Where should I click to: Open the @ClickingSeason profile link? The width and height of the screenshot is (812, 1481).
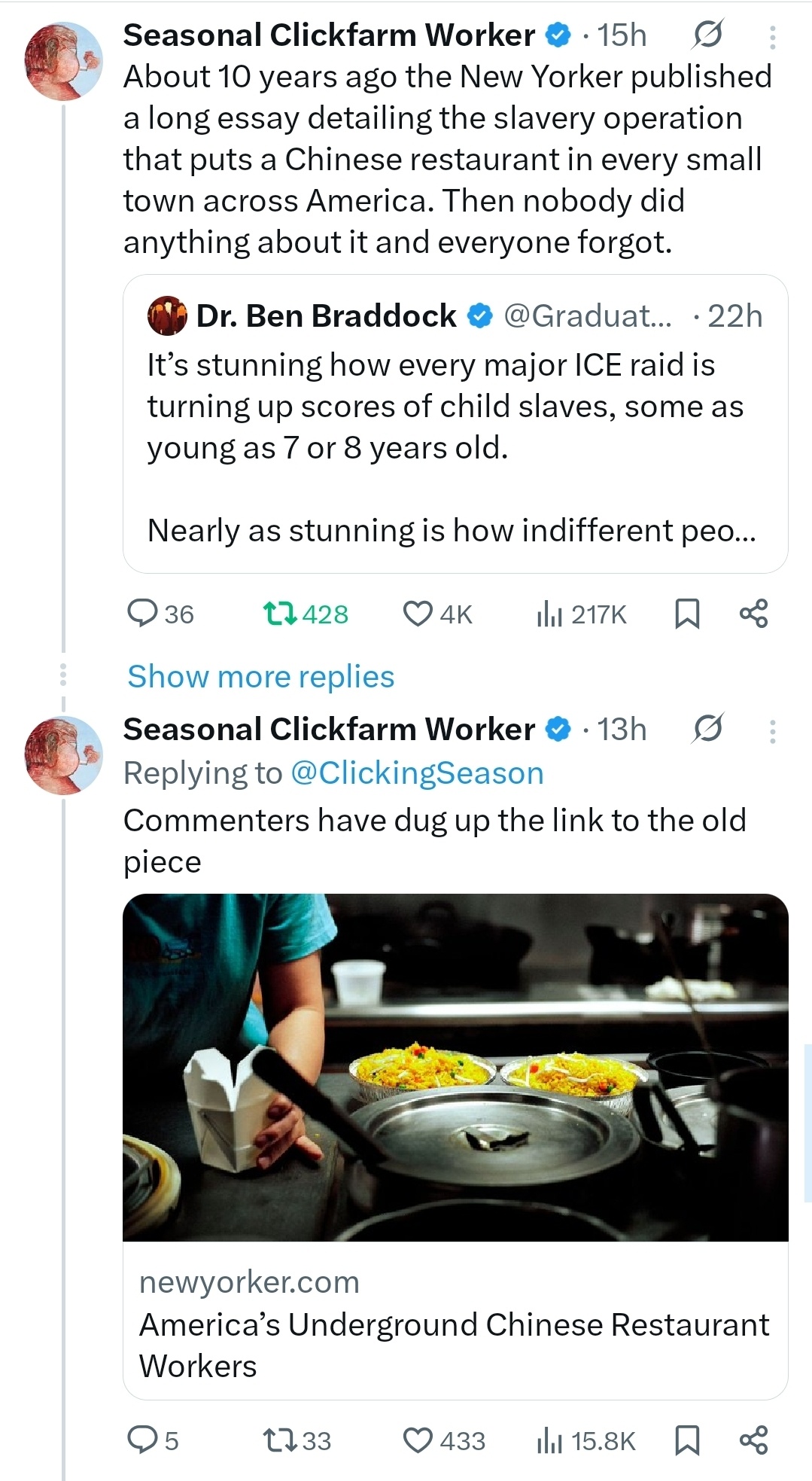417,773
